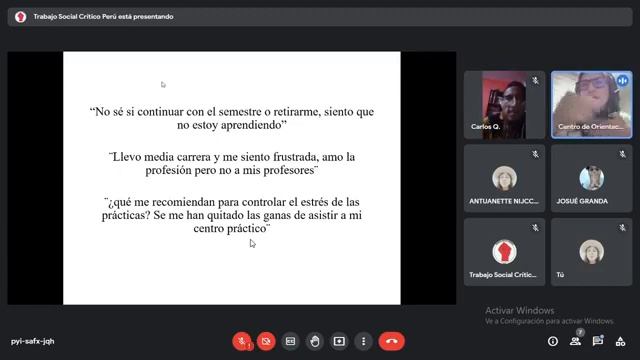
Task: Click muted mic icon on Carlos Q. tile
Action: (x=536, y=81)
